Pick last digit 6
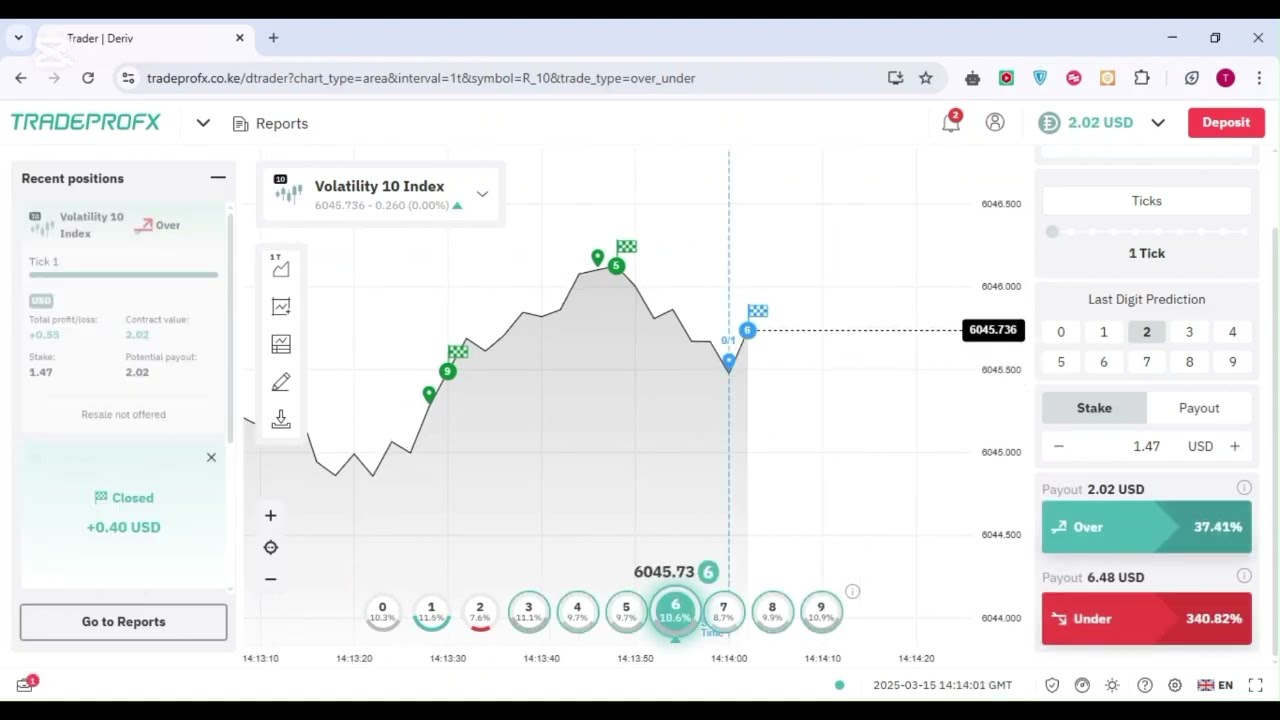This screenshot has height=720, width=1280. coord(1104,362)
